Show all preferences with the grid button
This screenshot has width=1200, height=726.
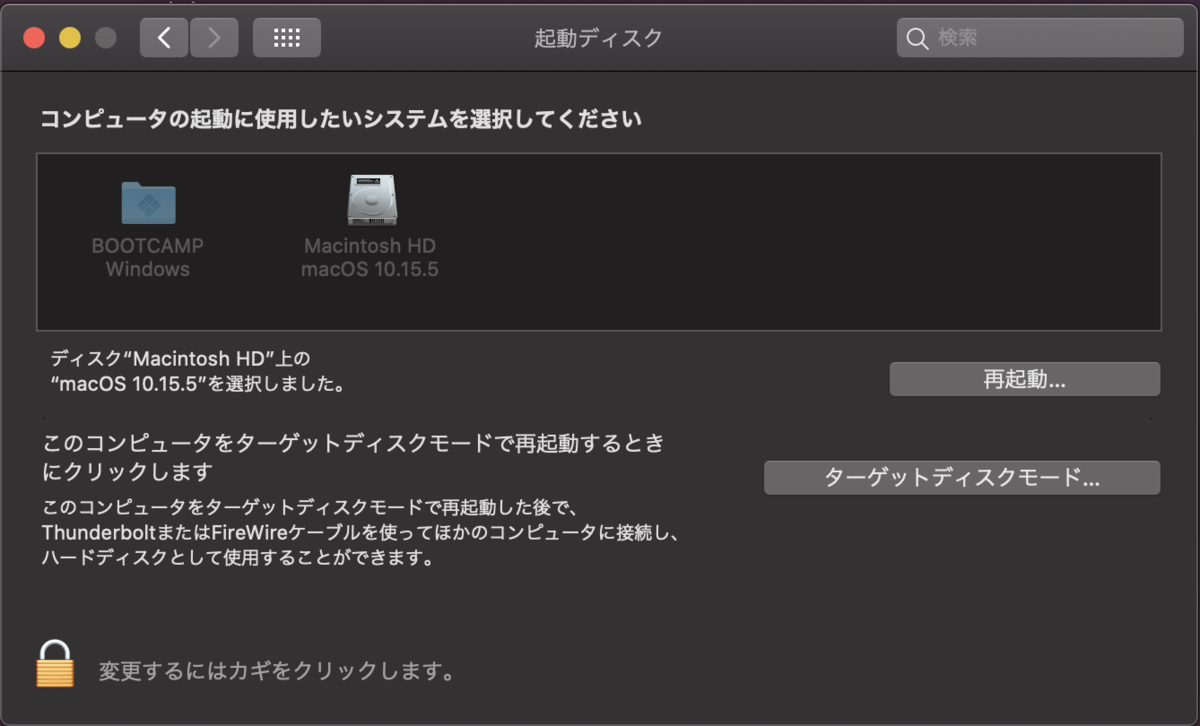[x=287, y=38]
